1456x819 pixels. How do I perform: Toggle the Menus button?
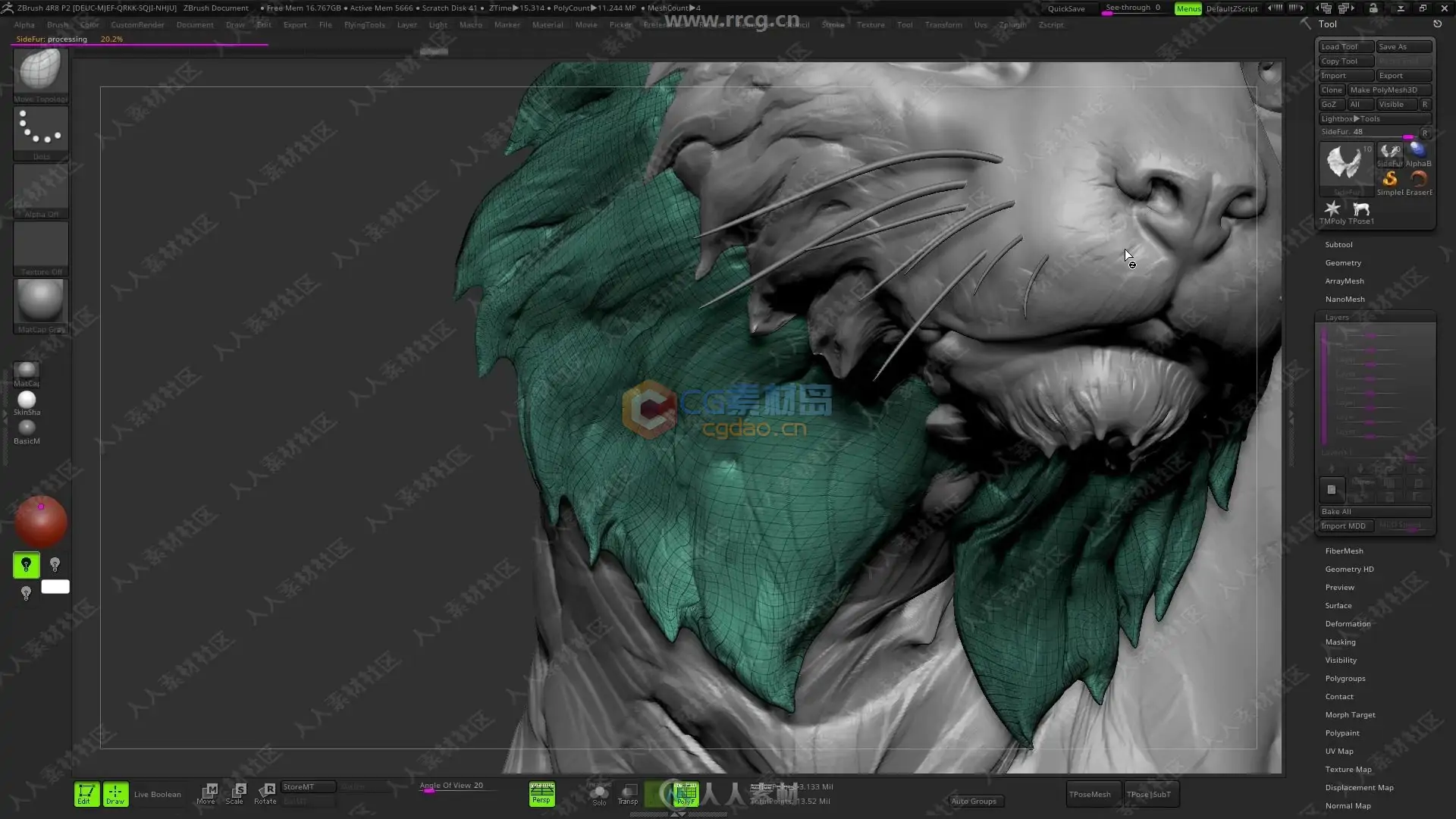1188,8
